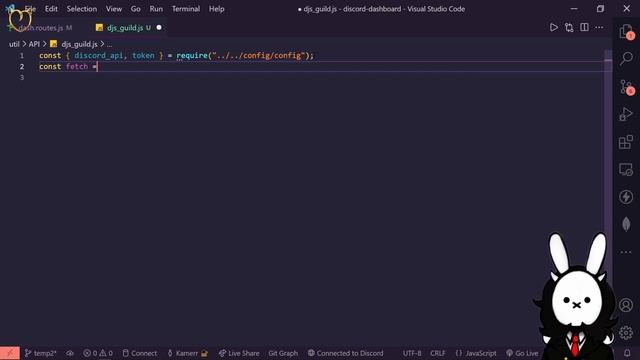Viewport: 640px width, 360px height.
Task: Select JavaScript language mode
Action: (476, 353)
